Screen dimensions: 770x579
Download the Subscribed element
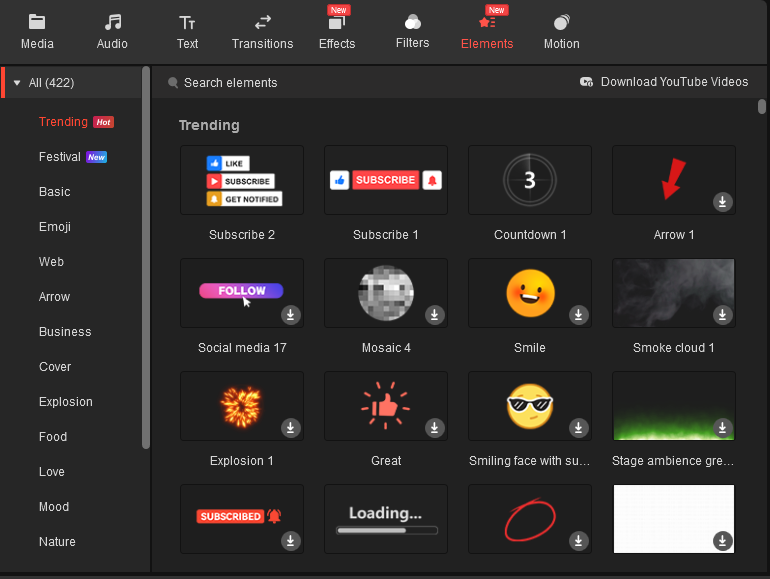click(x=291, y=541)
